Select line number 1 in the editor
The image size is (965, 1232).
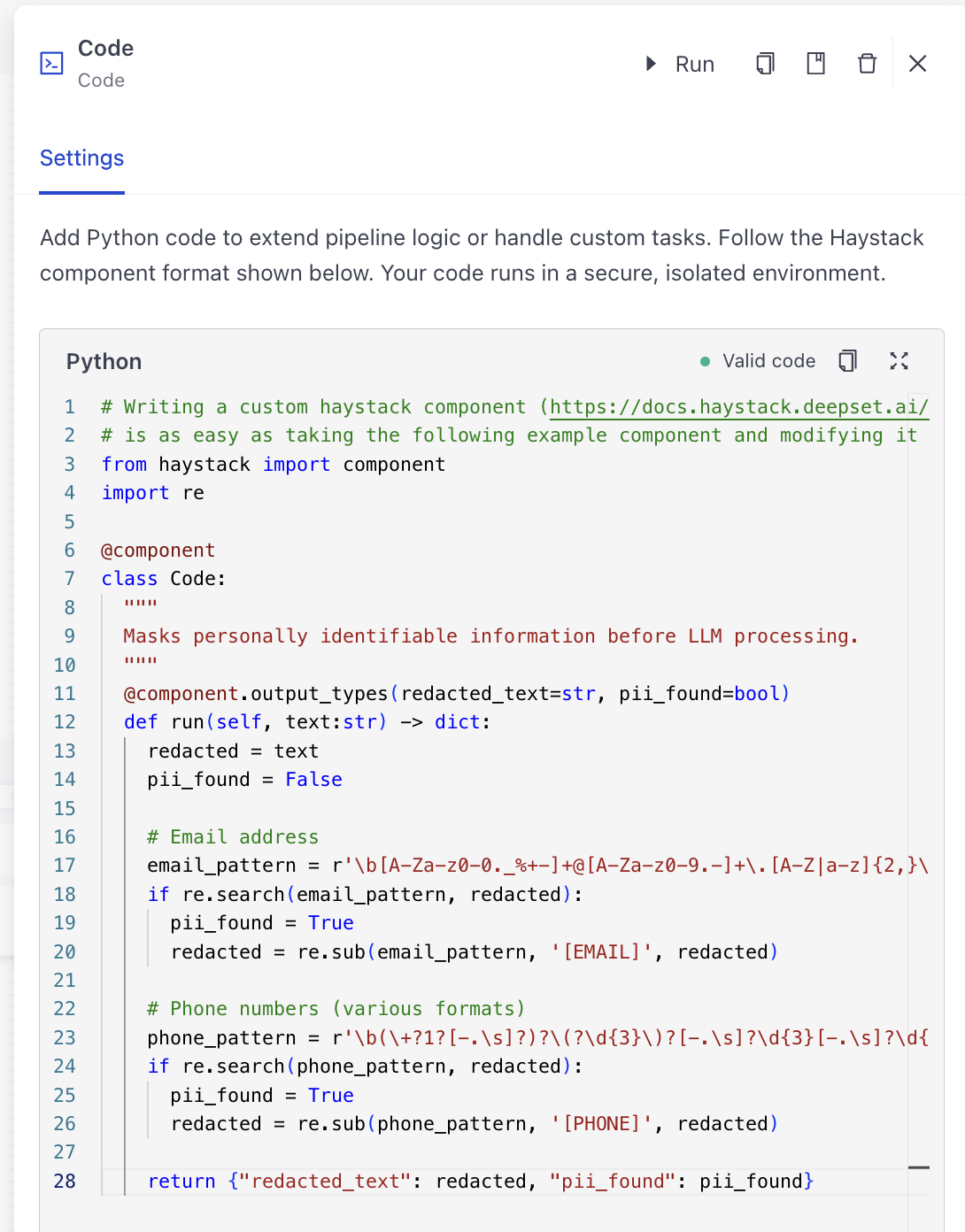(69, 406)
